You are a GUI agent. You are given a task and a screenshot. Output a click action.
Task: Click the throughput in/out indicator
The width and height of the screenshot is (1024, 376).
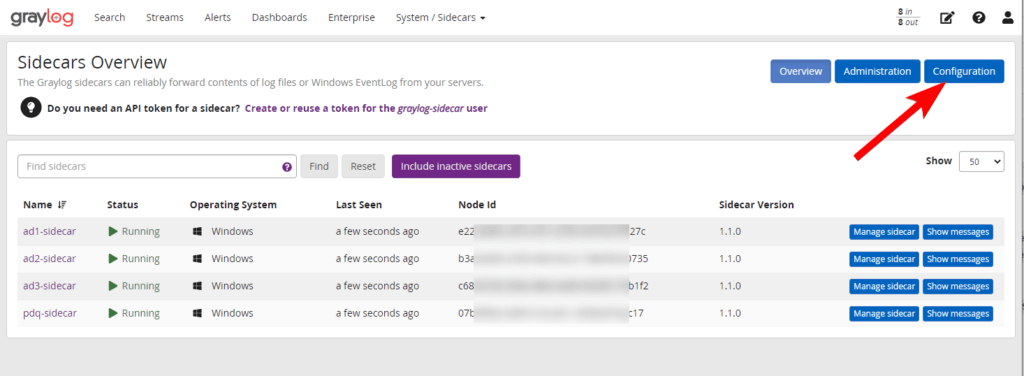click(908, 18)
